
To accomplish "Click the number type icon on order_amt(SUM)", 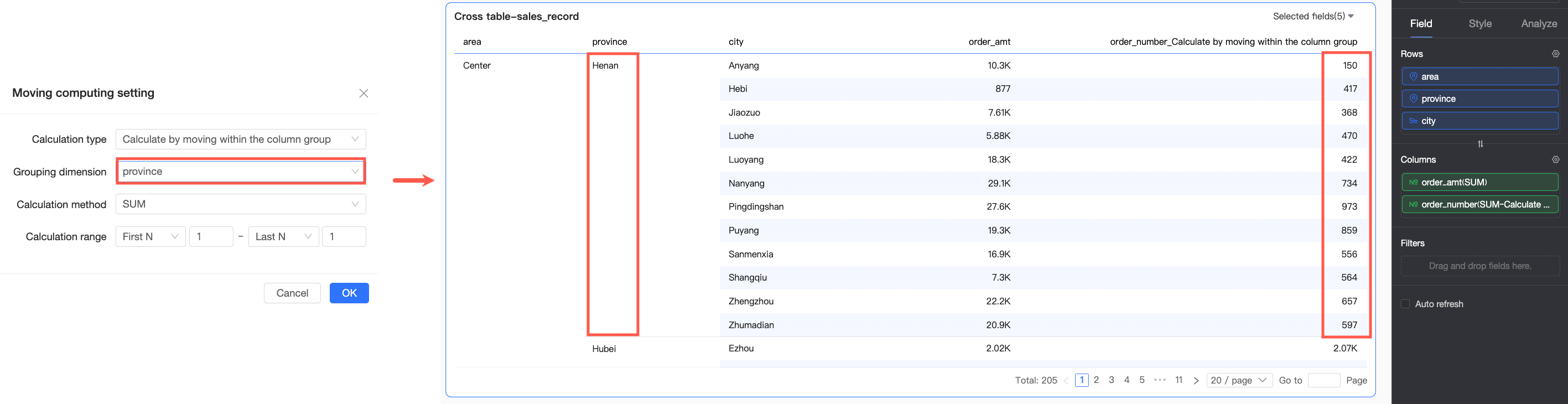I will coord(1414,182).
